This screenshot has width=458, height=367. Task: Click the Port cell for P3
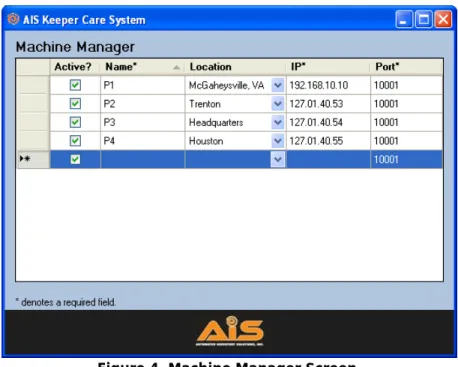point(407,122)
